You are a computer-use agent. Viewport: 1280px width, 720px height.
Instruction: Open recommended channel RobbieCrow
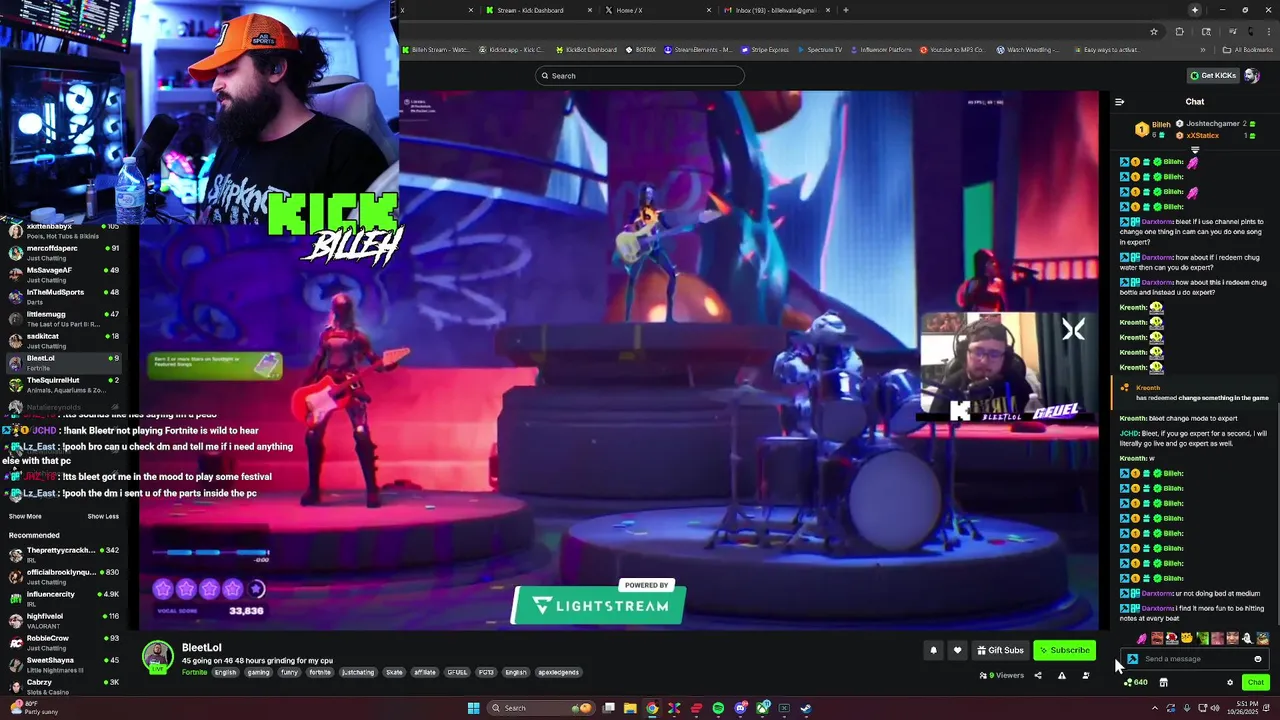point(62,642)
